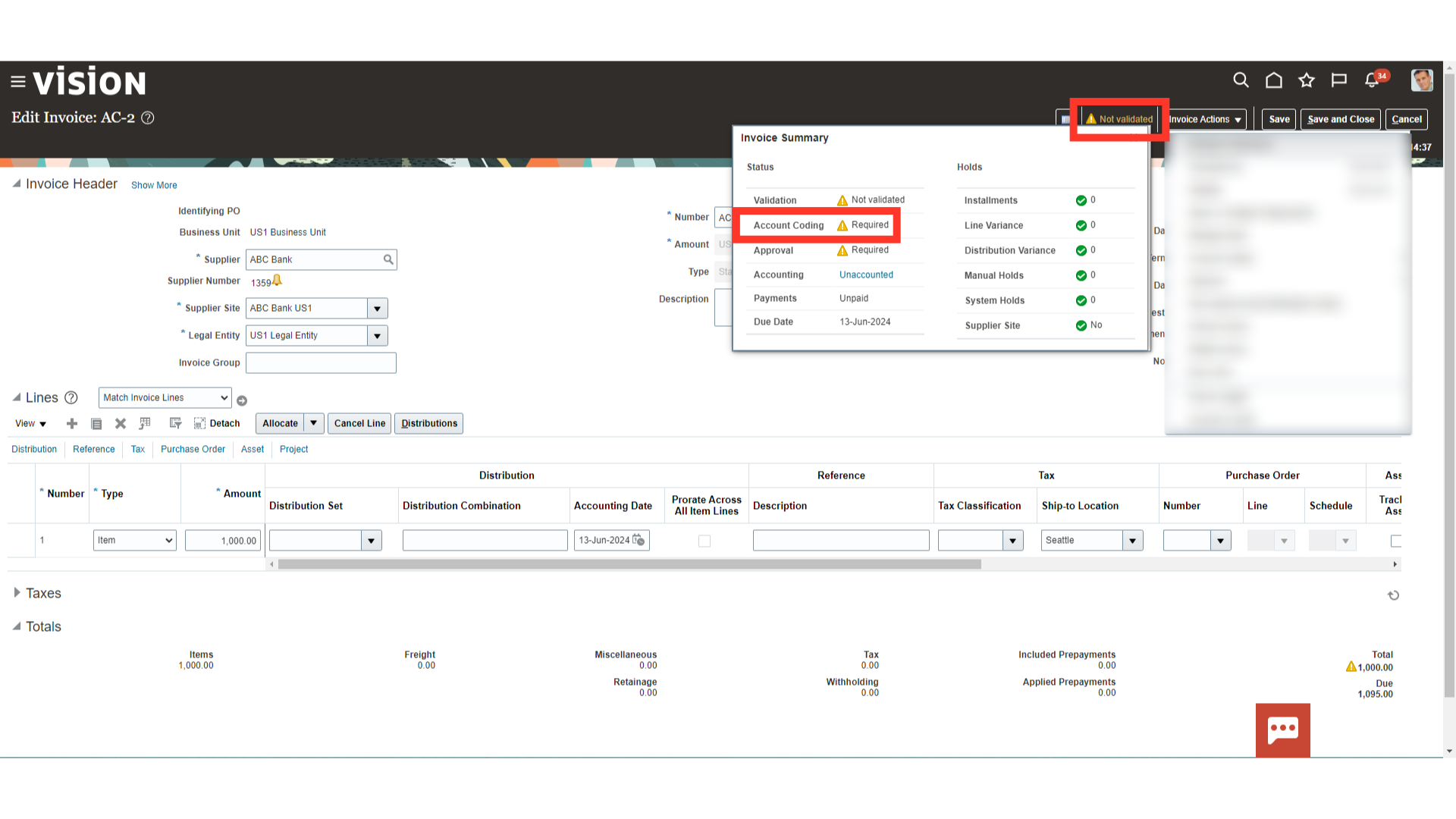Click the Save button

coord(1279,119)
